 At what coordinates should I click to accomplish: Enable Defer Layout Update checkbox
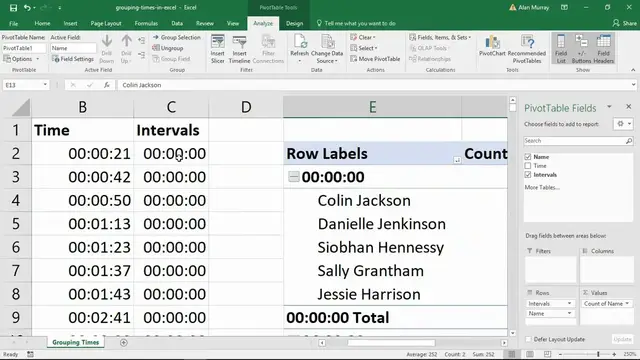coord(529,340)
